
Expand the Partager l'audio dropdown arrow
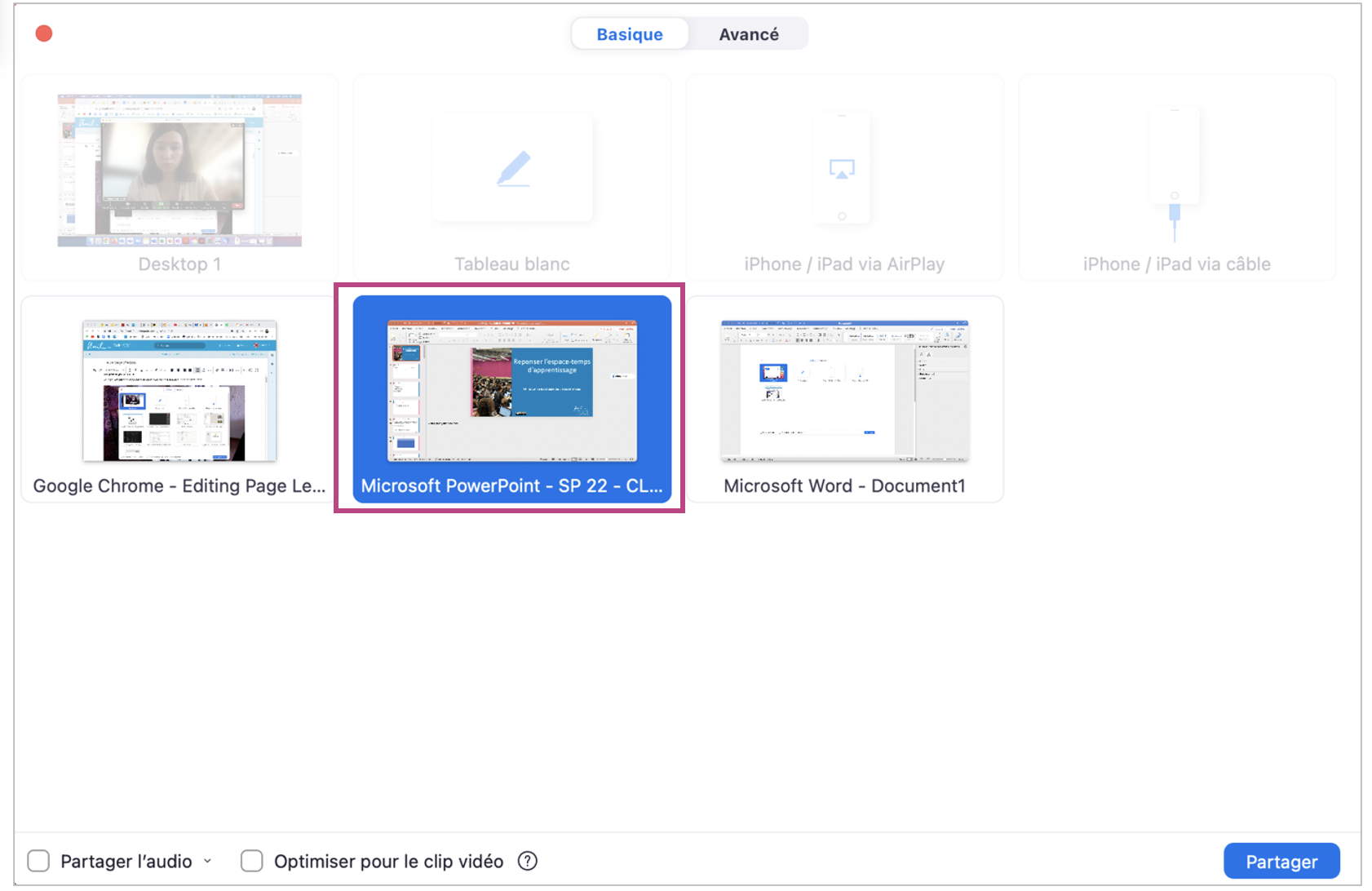(208, 861)
